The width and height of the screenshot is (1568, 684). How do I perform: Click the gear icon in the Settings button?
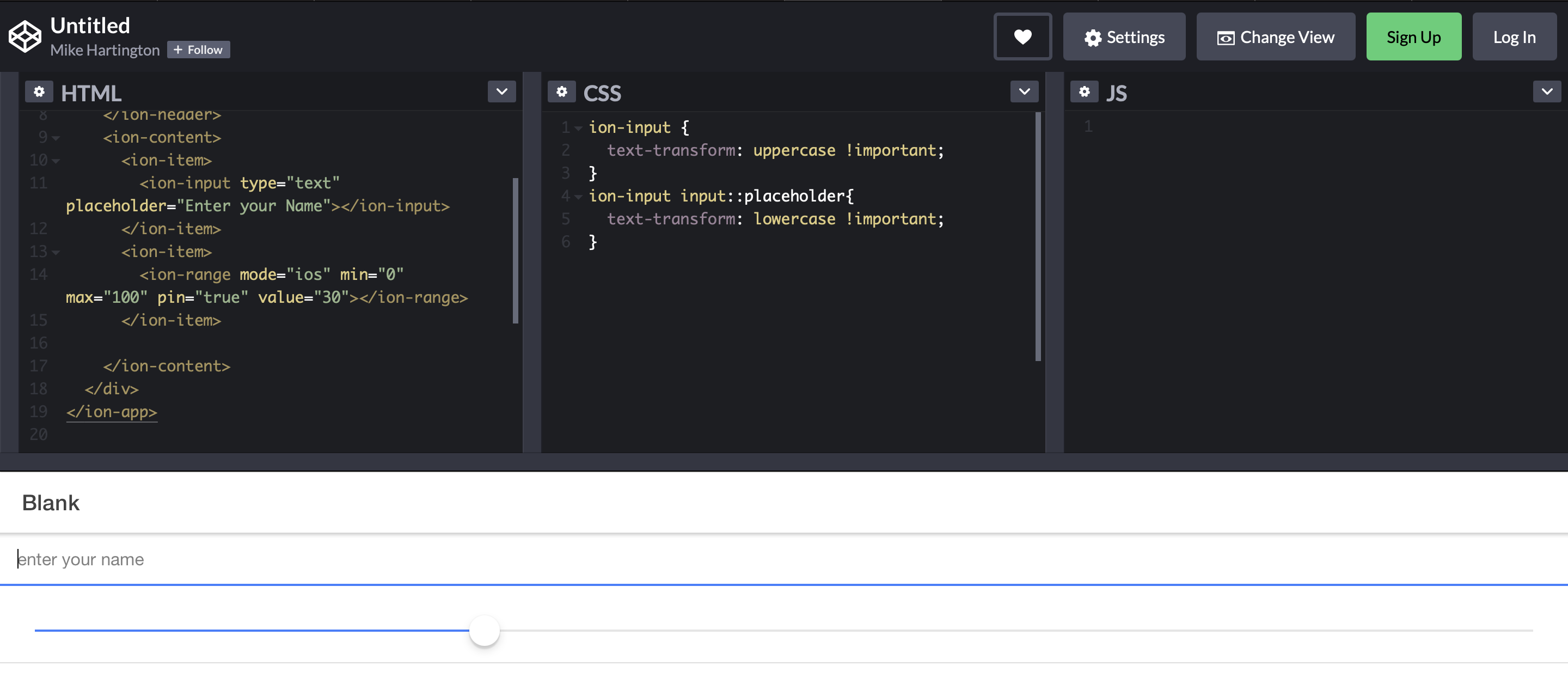(1093, 38)
